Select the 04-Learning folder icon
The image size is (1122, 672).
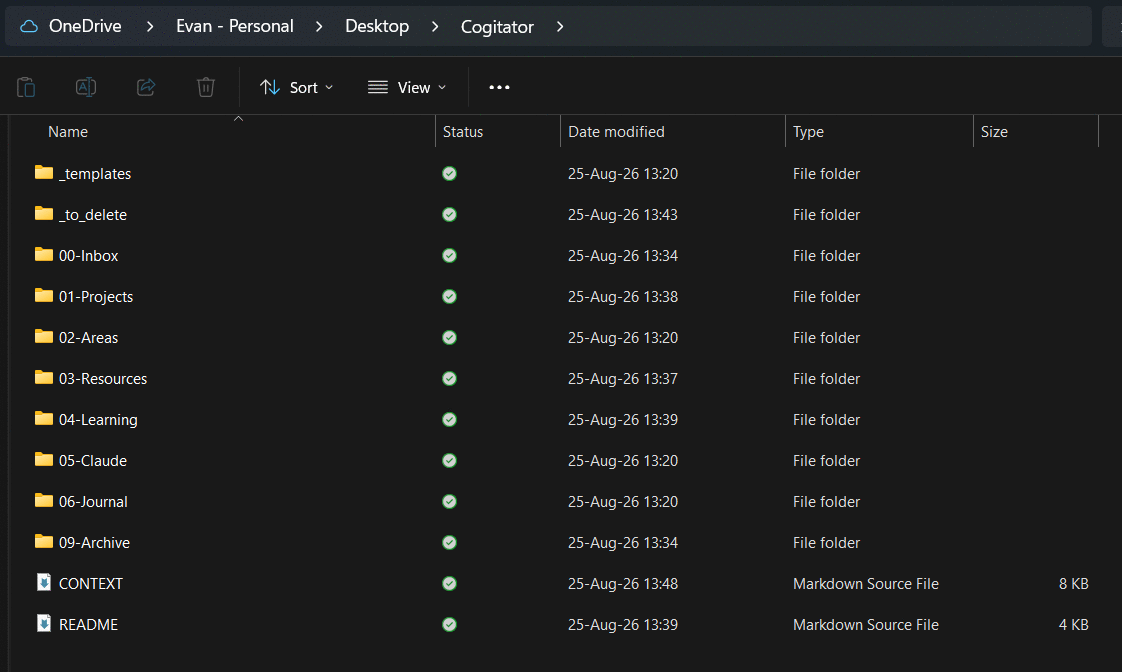44,418
